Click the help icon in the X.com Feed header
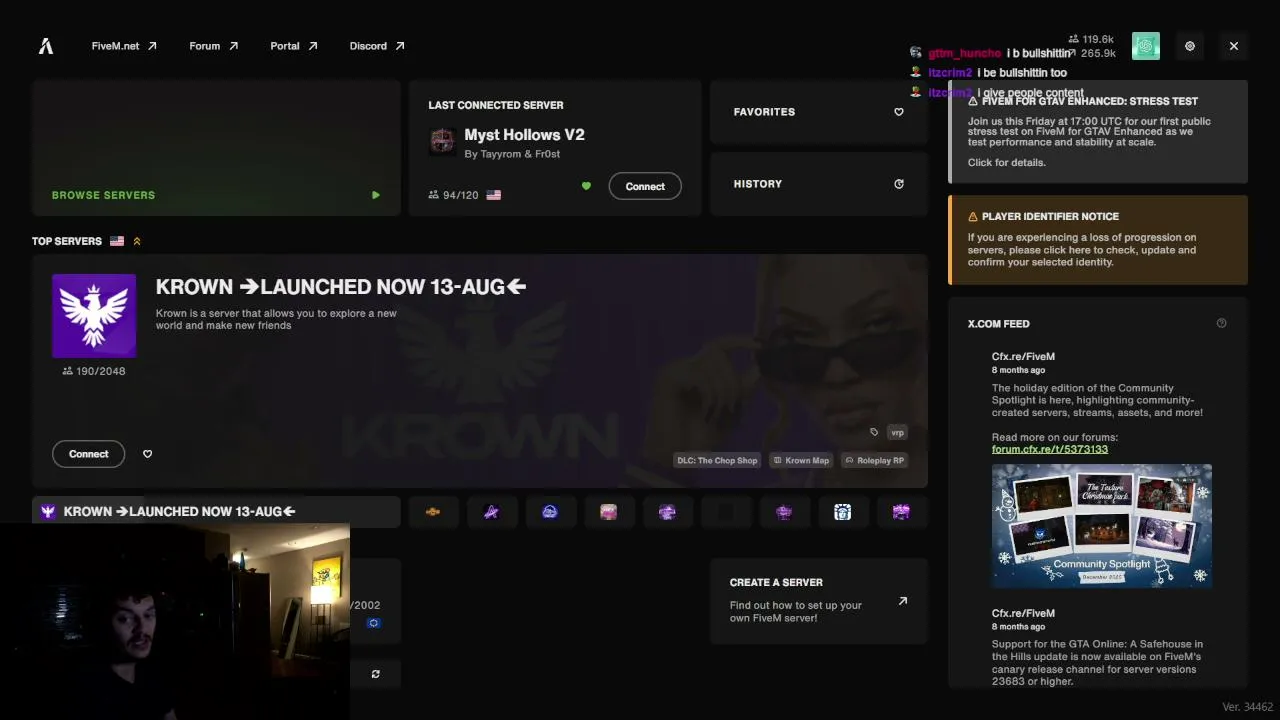Screen dimensions: 1280x720 (1221, 323)
